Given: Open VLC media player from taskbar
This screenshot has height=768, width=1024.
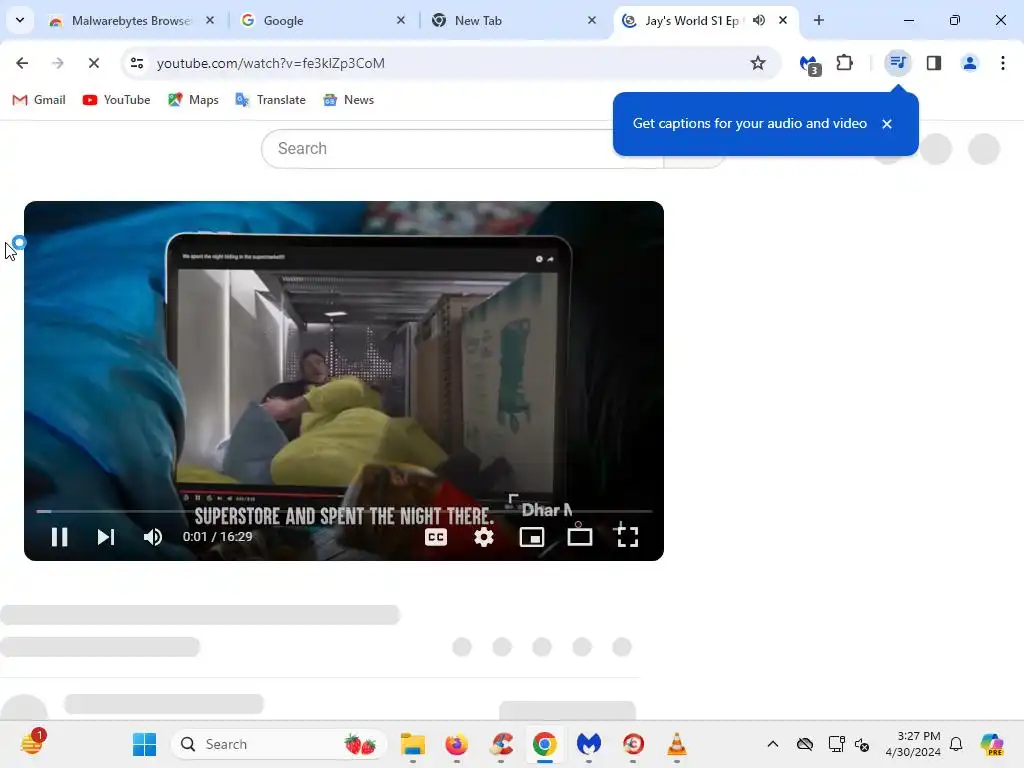Looking at the screenshot, I should pos(677,744).
